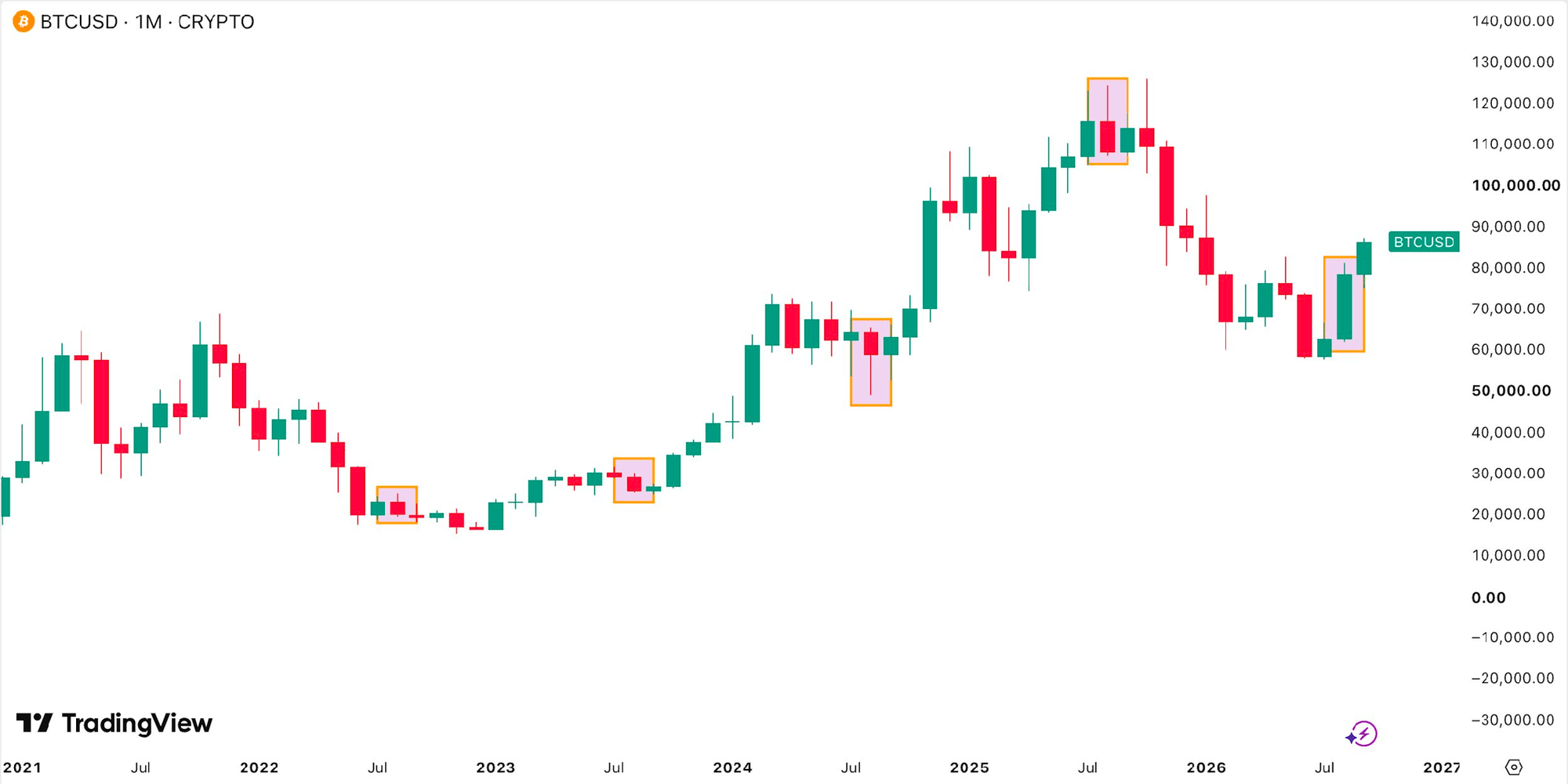Click the tall green candle in late 2024

tap(930, 255)
